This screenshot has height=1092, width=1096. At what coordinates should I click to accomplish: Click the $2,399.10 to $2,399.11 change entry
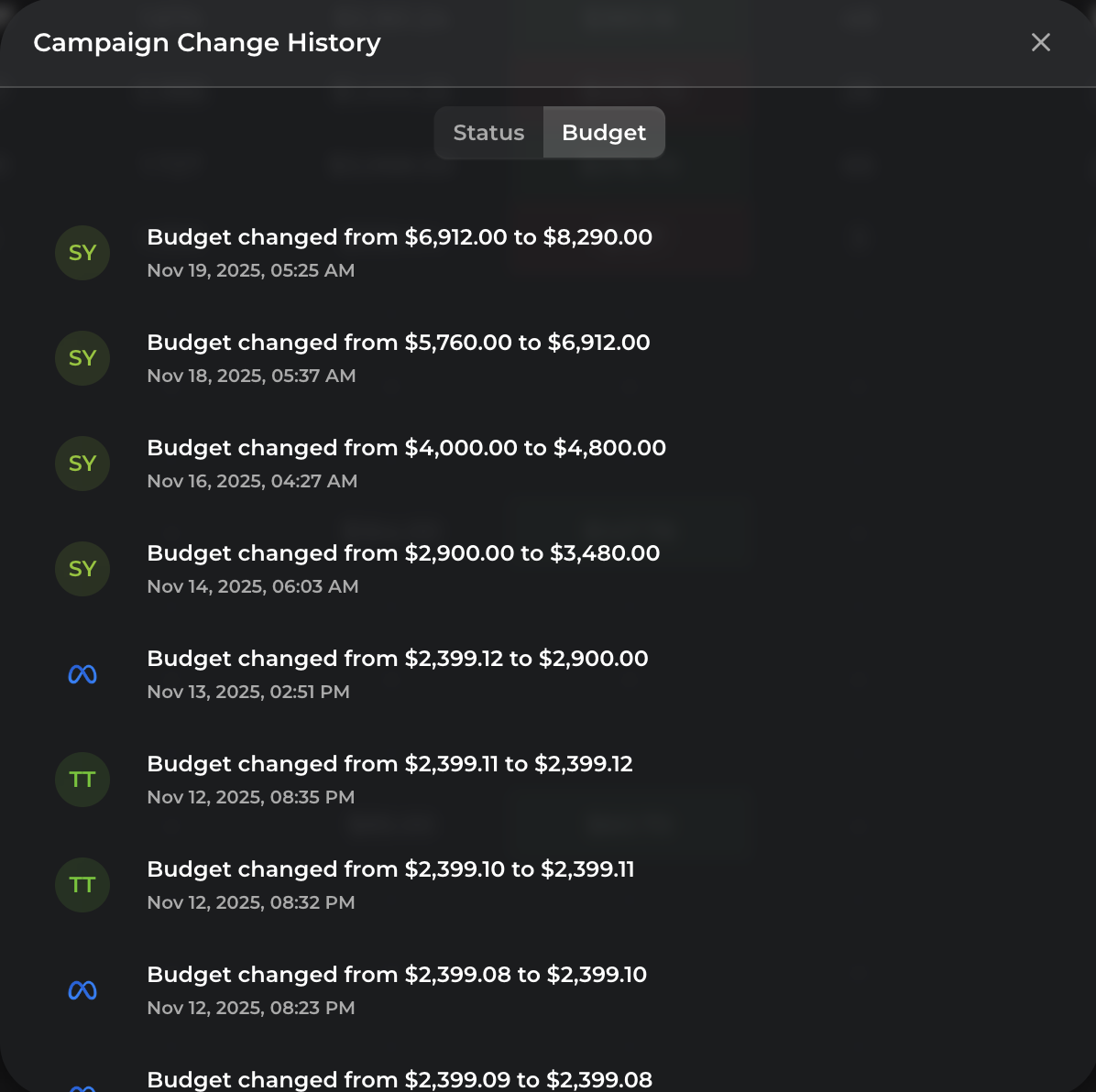(x=391, y=869)
